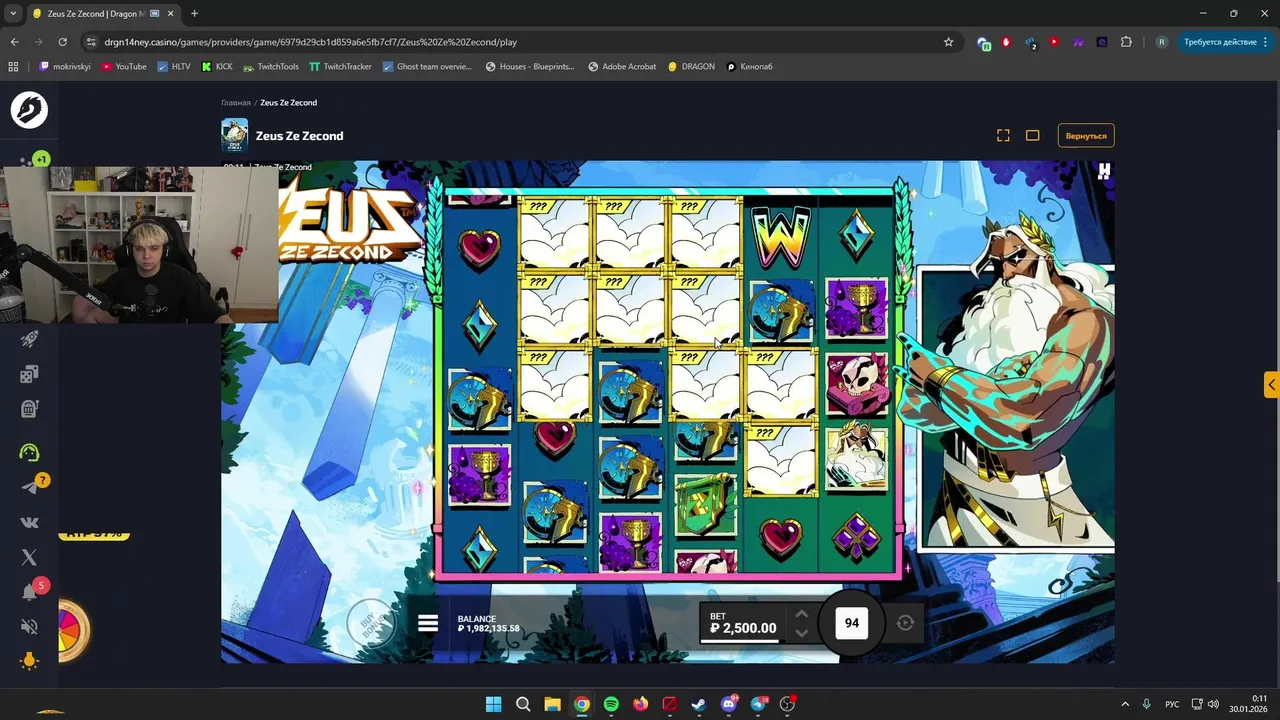Open the Houses - Blueprints bookmark

(x=530, y=66)
